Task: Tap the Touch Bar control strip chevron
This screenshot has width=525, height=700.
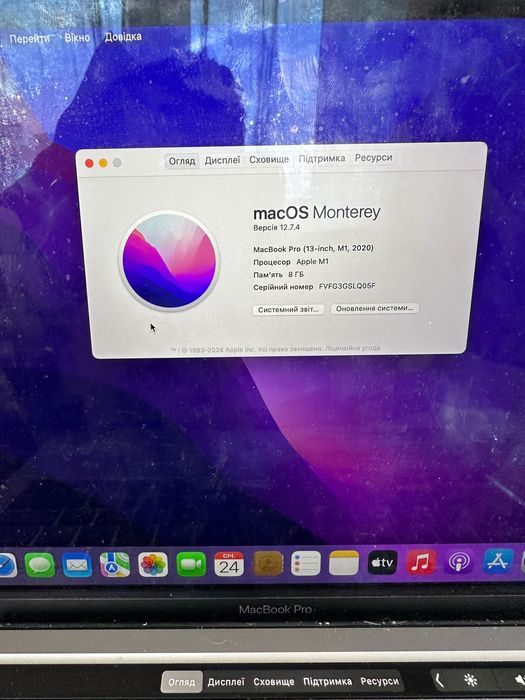Action: coord(440,680)
